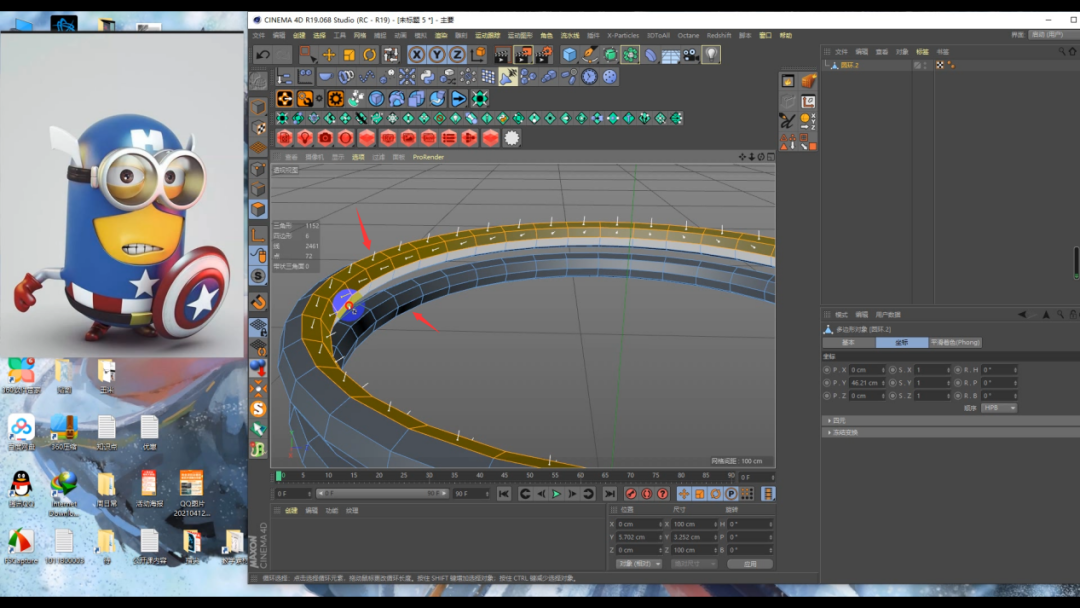This screenshot has width=1080, height=608.
Task: Select the Rotate tool icon
Action: tap(370, 54)
